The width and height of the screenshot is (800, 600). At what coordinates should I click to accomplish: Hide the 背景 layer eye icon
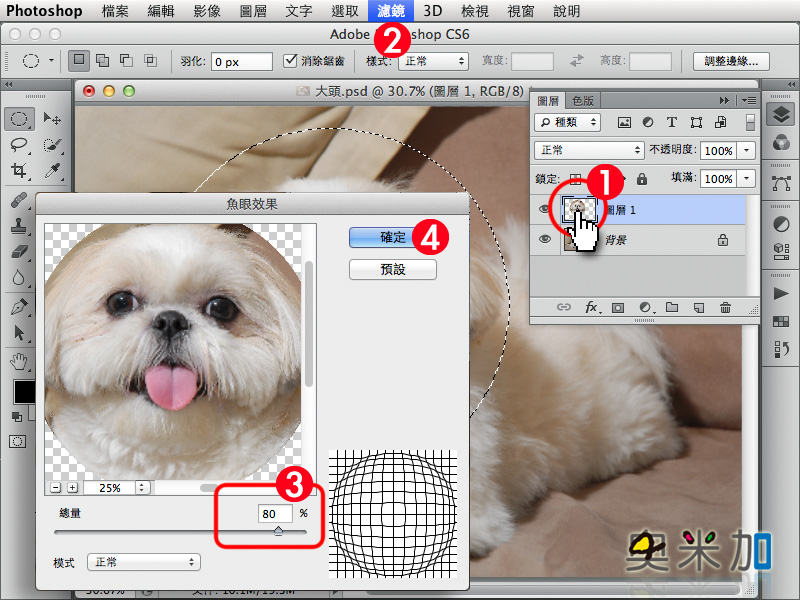[544, 239]
